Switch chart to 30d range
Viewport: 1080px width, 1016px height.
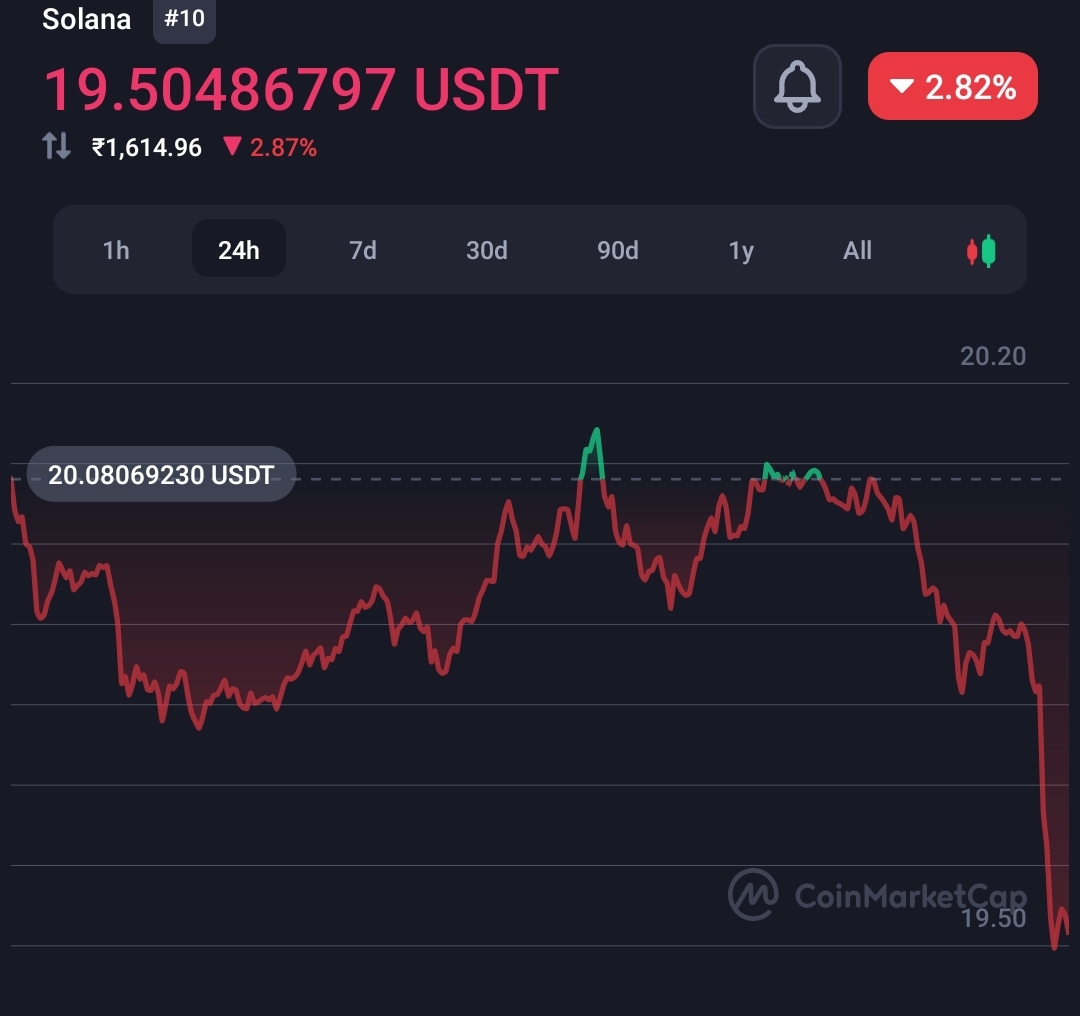pos(486,249)
